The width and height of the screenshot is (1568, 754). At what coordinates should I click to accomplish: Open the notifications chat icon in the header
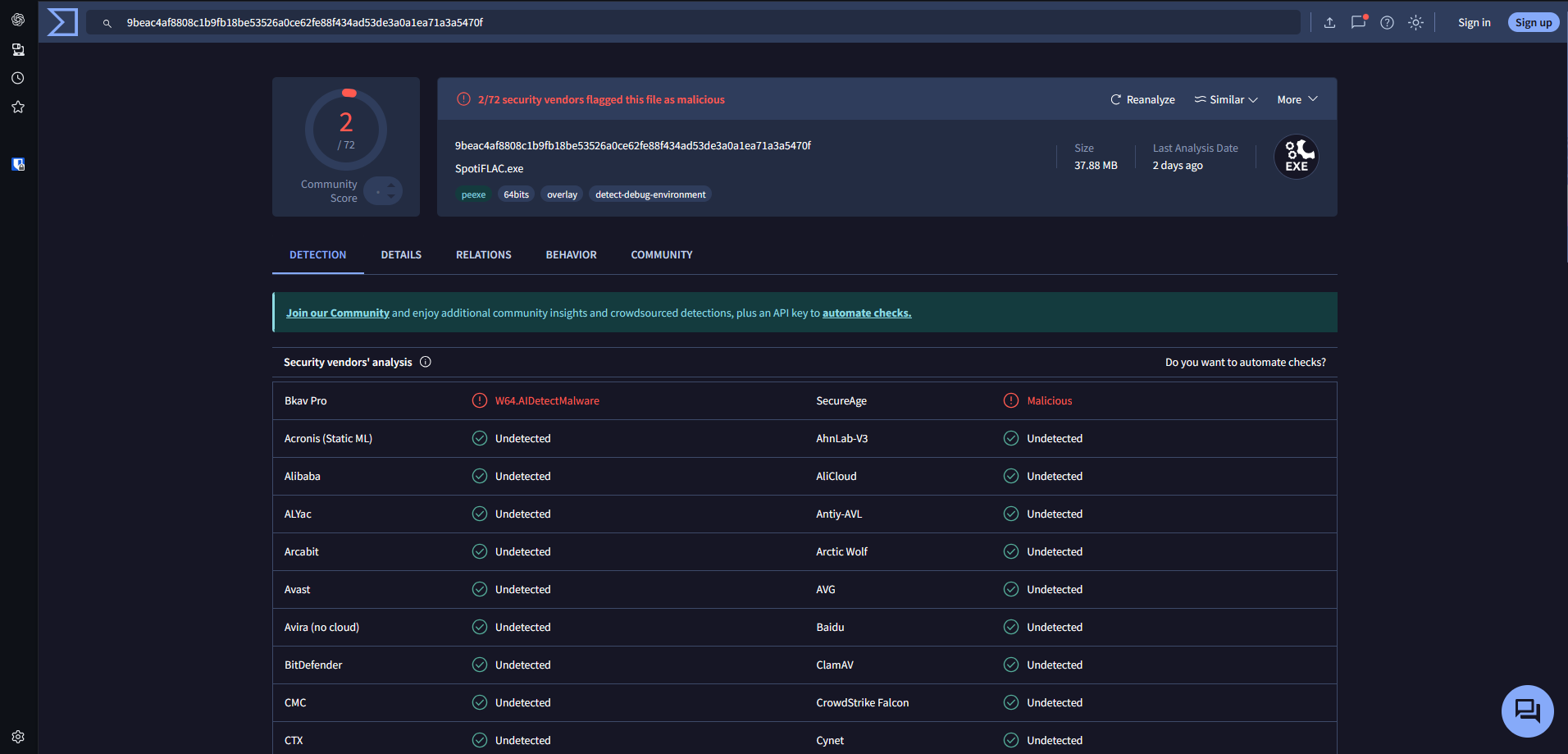1359,22
